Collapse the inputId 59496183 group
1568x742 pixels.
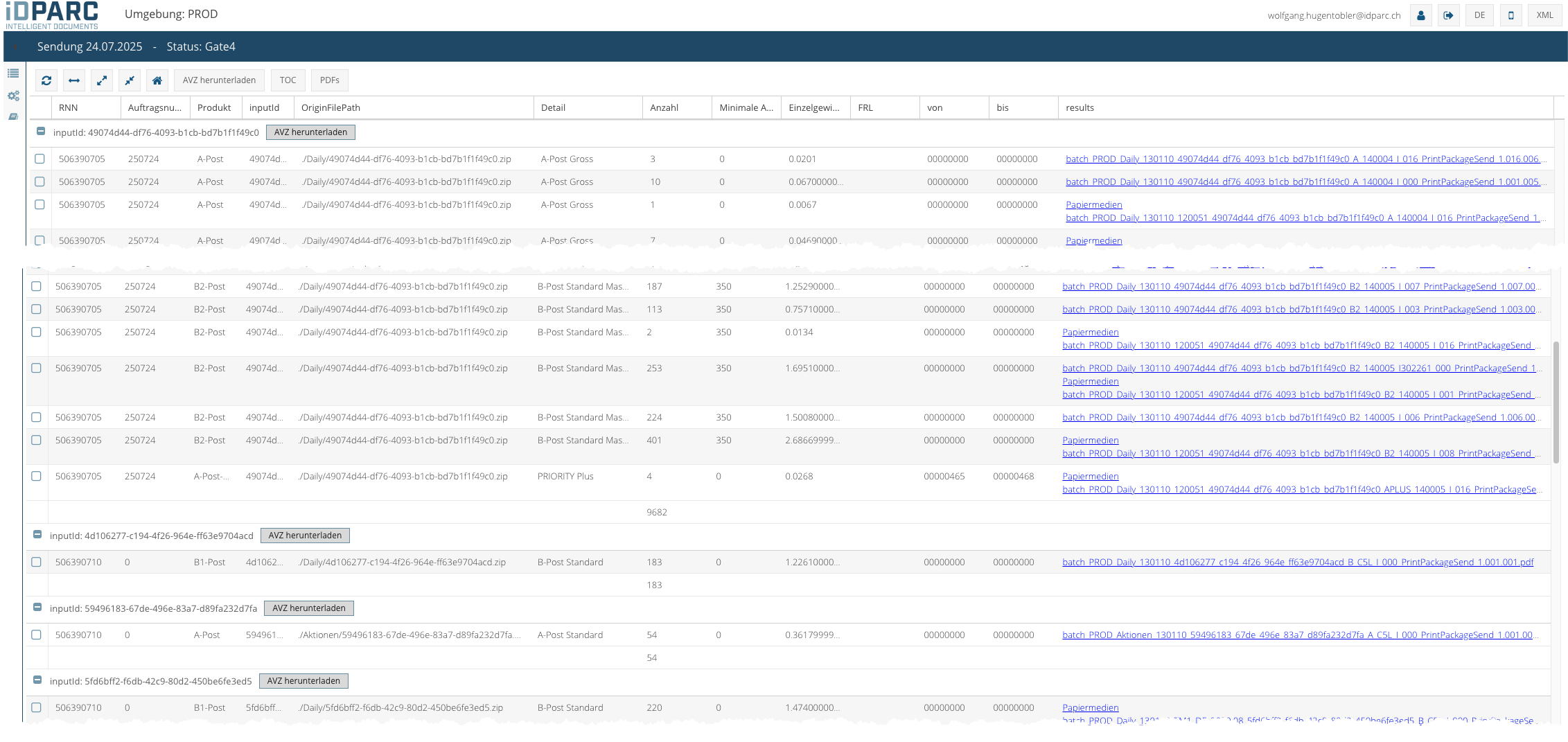pos(37,607)
